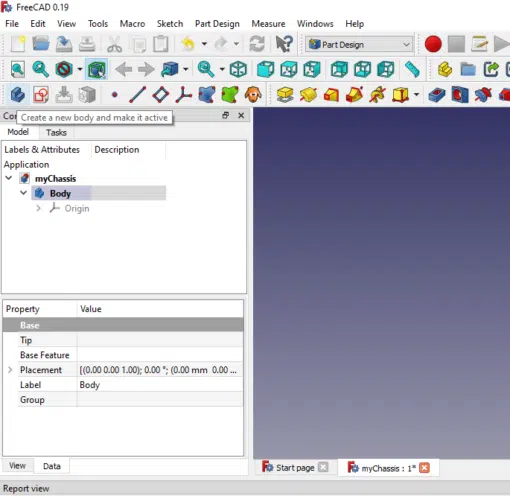Expand the Origin tree item
Screen dimensions: 510x496
(x=38, y=208)
